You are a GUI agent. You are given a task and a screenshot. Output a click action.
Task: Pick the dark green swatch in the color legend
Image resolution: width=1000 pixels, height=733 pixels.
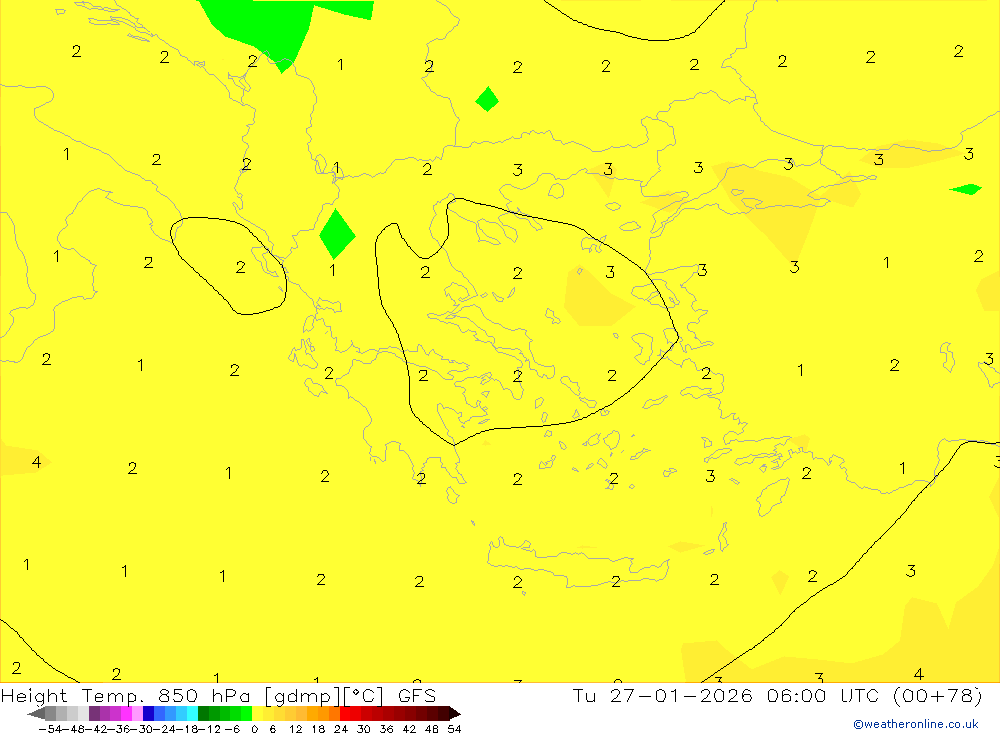tap(203, 714)
